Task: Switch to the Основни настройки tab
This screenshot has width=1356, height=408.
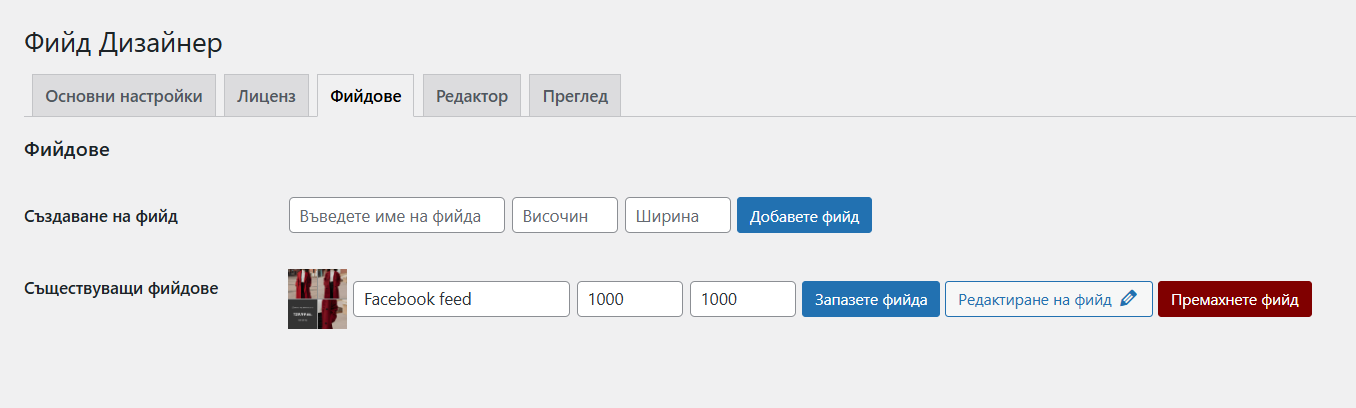Action: click(x=124, y=96)
